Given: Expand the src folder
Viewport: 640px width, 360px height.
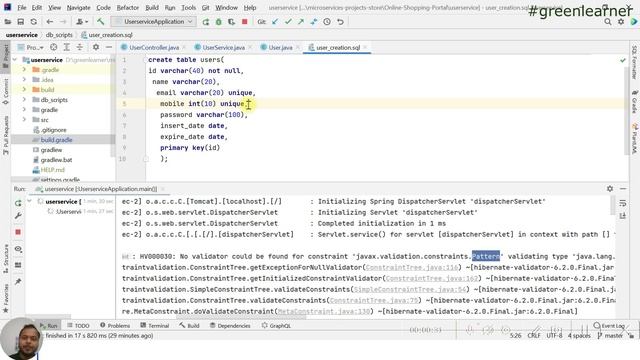Looking at the screenshot, I should 24,120.
